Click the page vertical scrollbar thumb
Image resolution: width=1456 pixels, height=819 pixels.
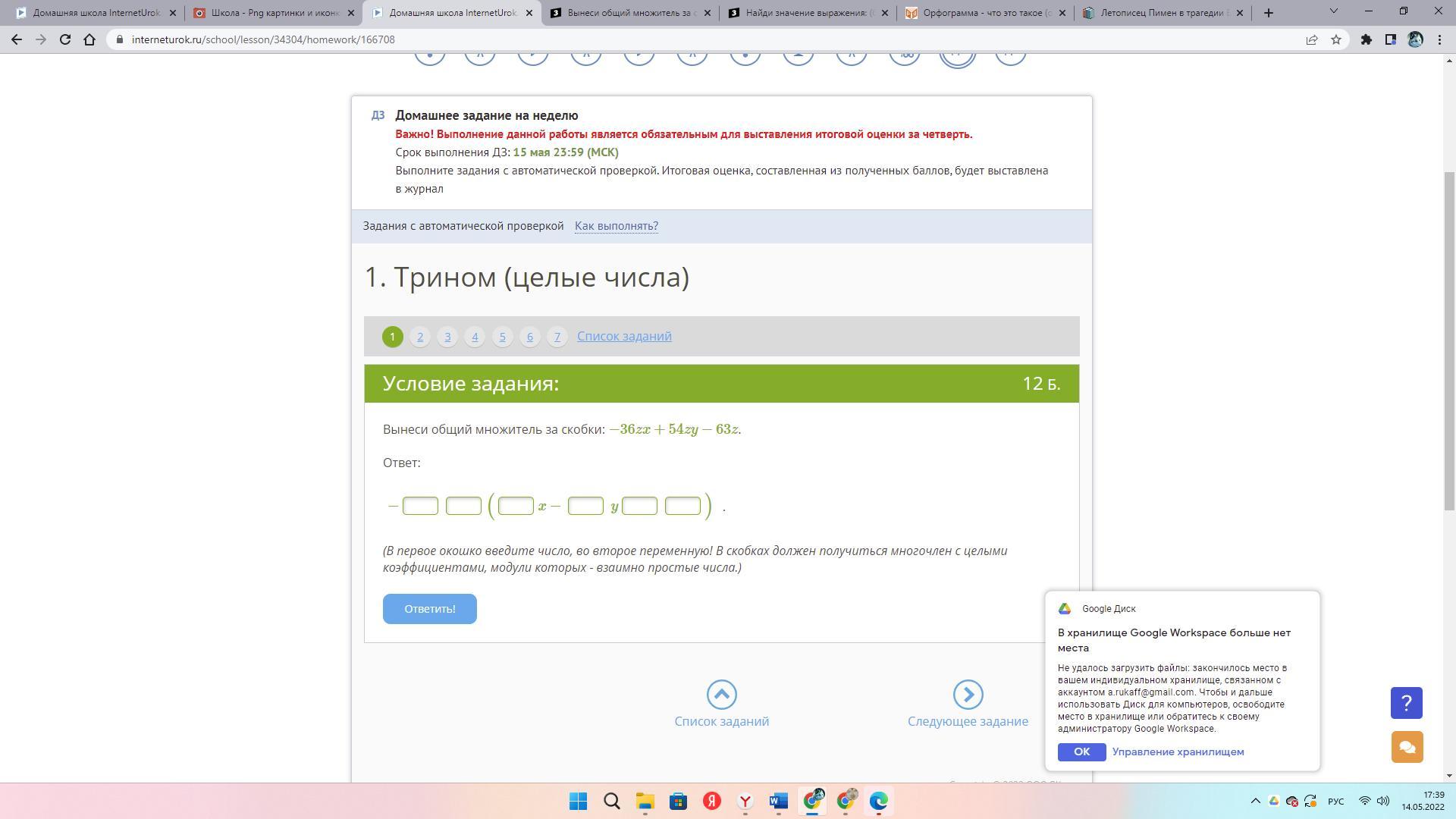[x=1449, y=341]
